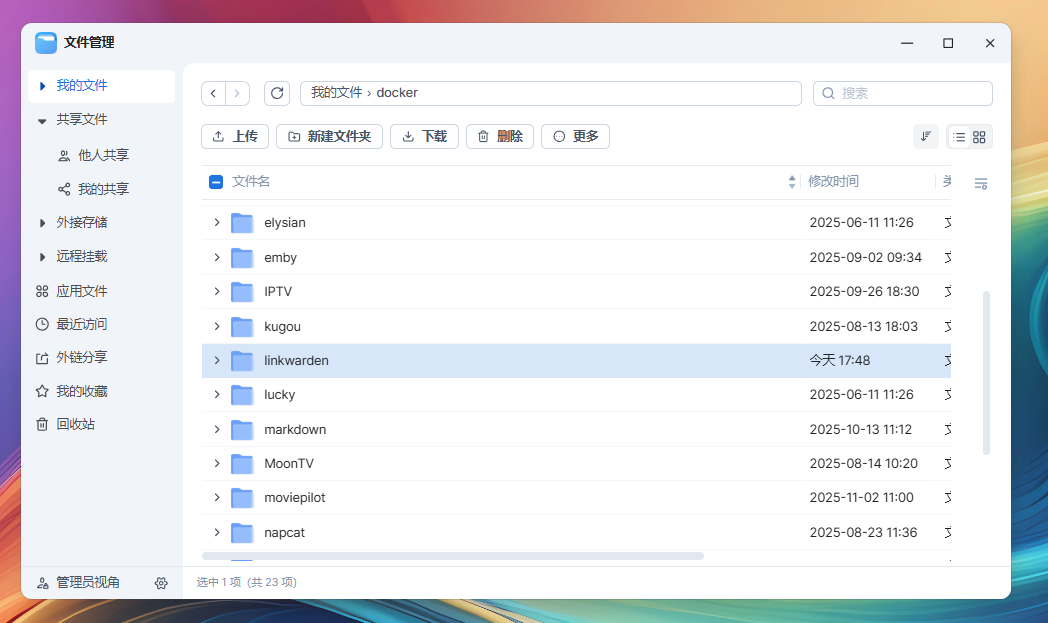
Task: Click the horizontal scrollbar thumb
Action: pos(452,556)
